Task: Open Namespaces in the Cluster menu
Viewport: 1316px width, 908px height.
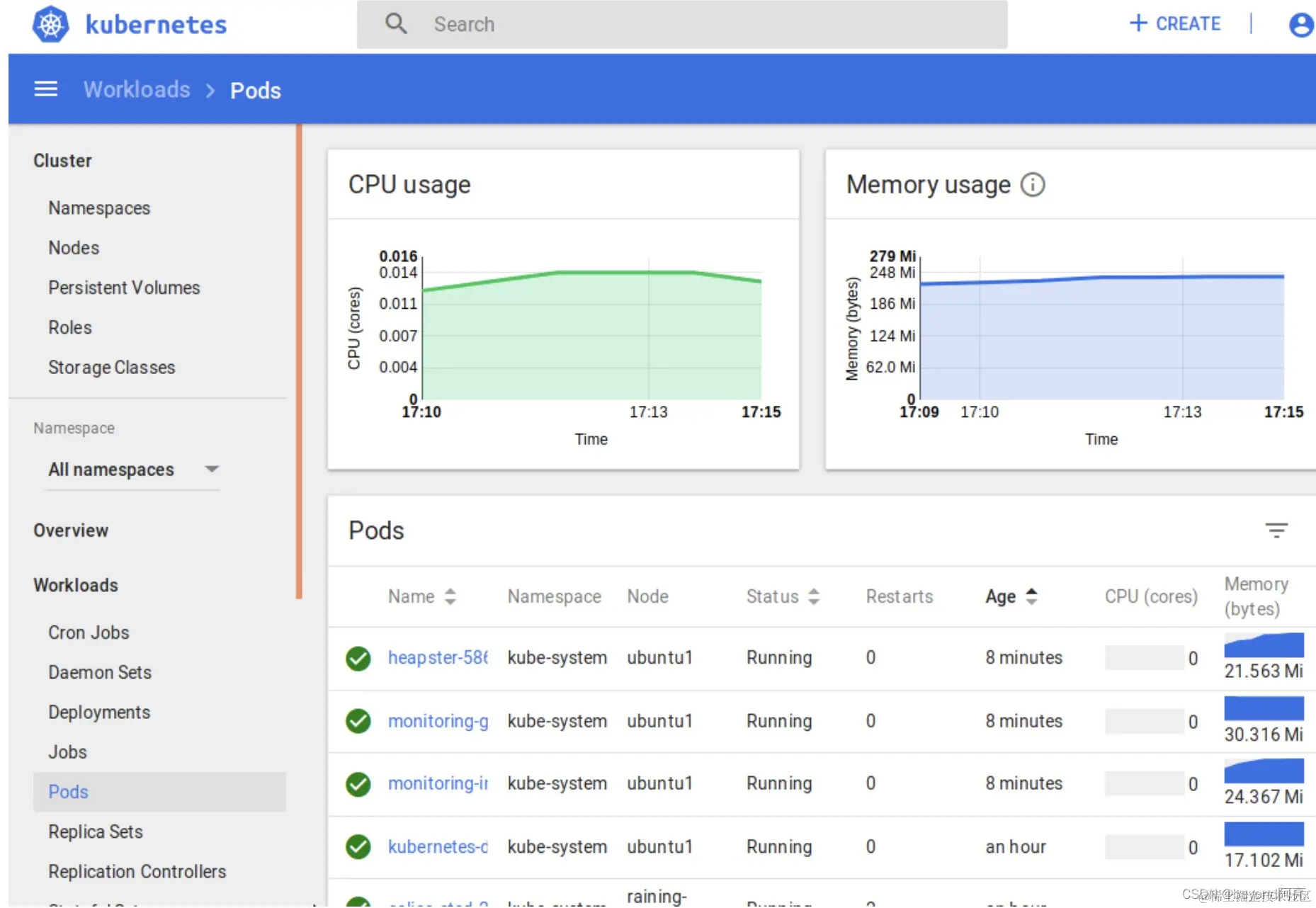Action: tap(99, 208)
